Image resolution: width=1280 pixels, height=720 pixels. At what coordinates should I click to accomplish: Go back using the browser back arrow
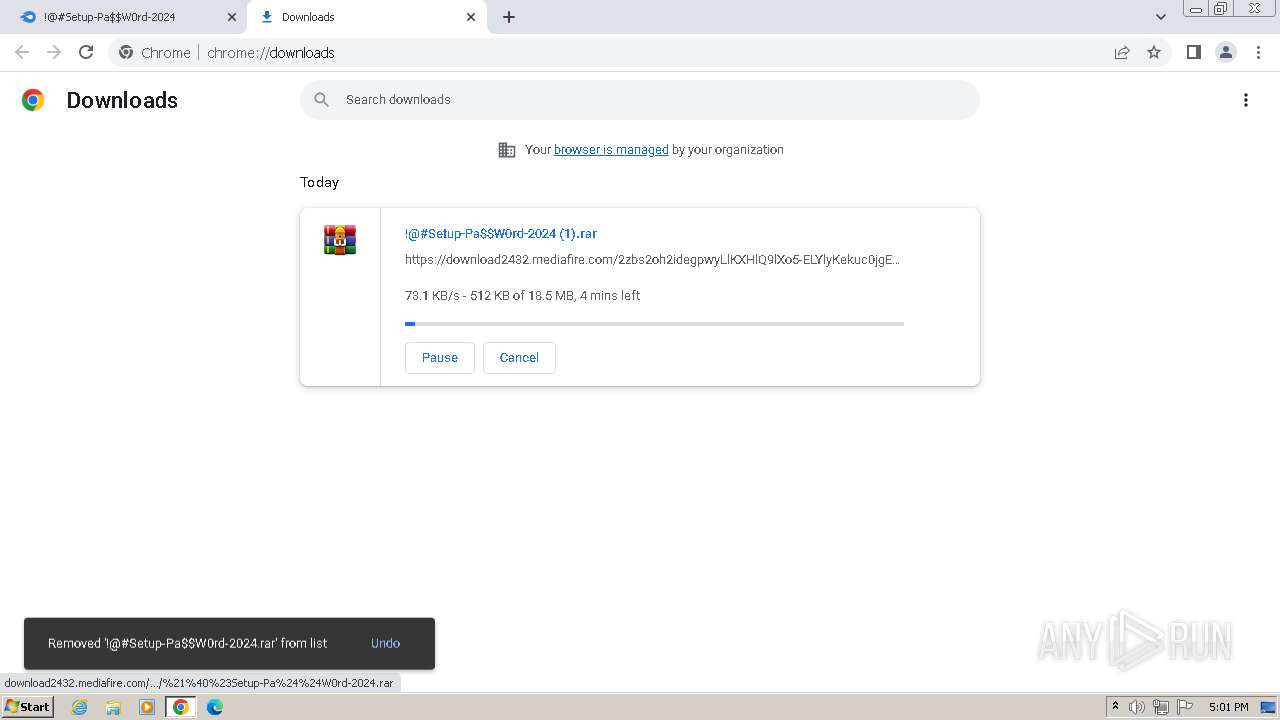[x=22, y=52]
